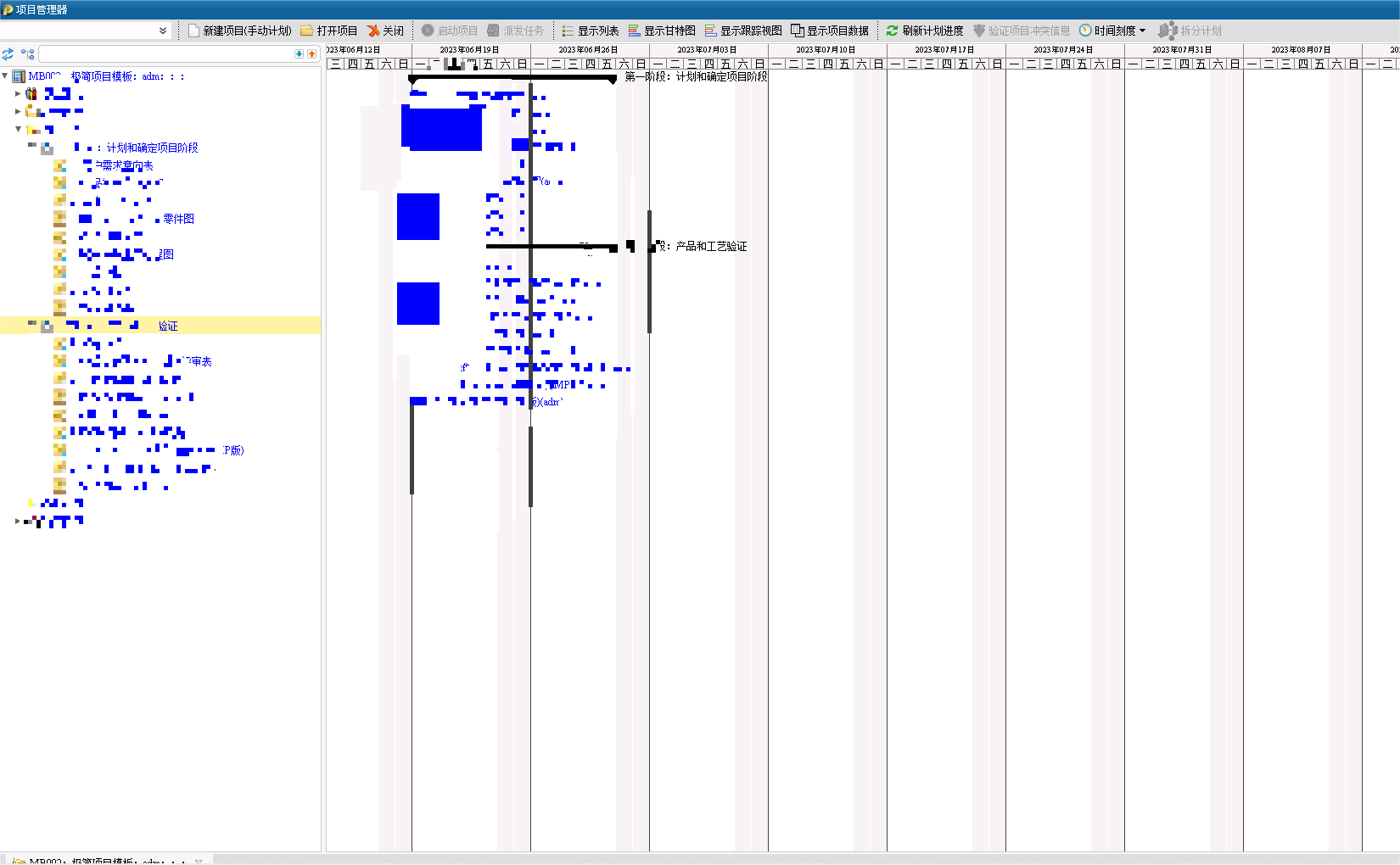The image size is (1400, 865).
Task: Show the Gantt chart with 显示甘特图
Action: coord(661,31)
